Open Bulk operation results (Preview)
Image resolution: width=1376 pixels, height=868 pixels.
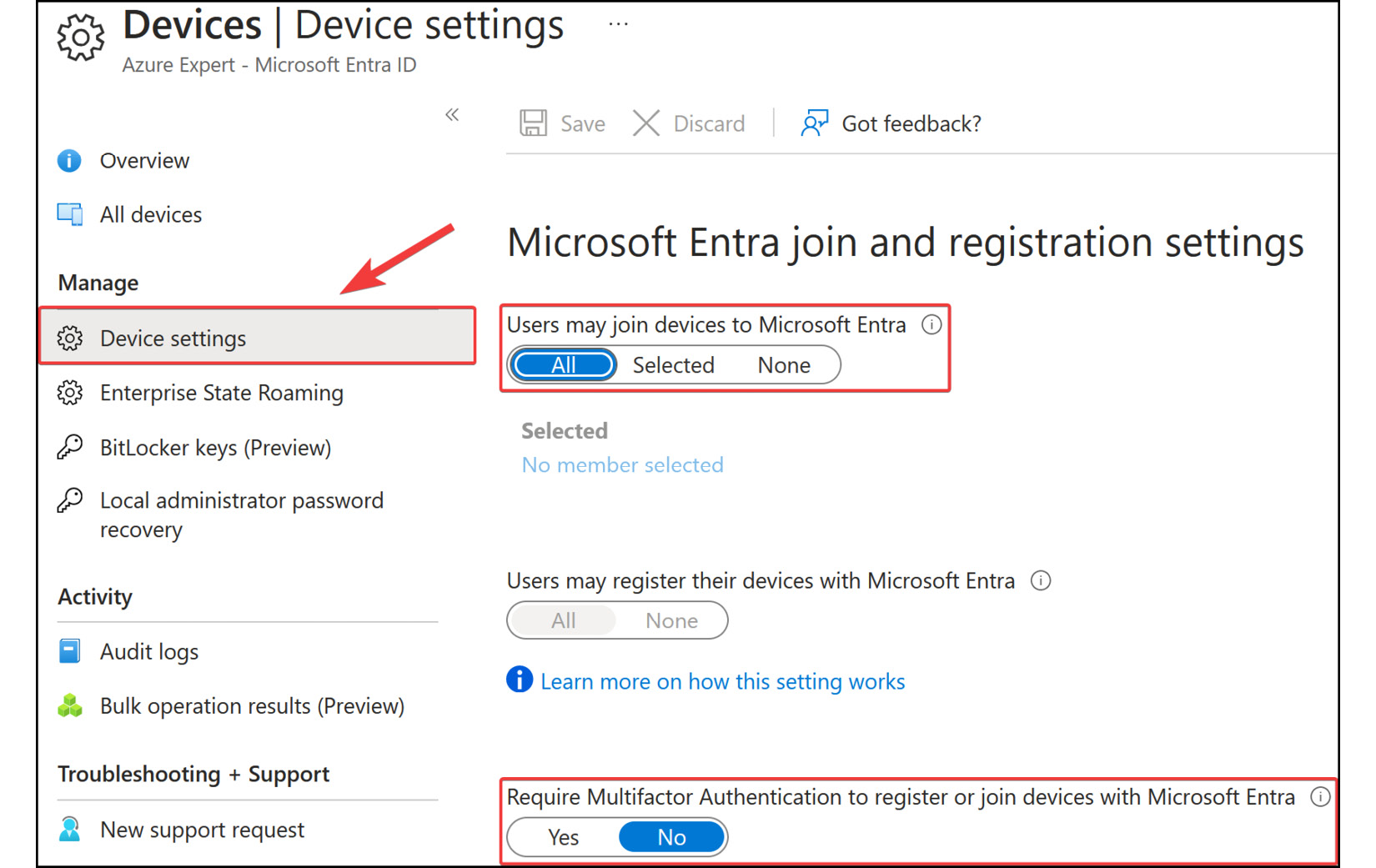coord(253,705)
